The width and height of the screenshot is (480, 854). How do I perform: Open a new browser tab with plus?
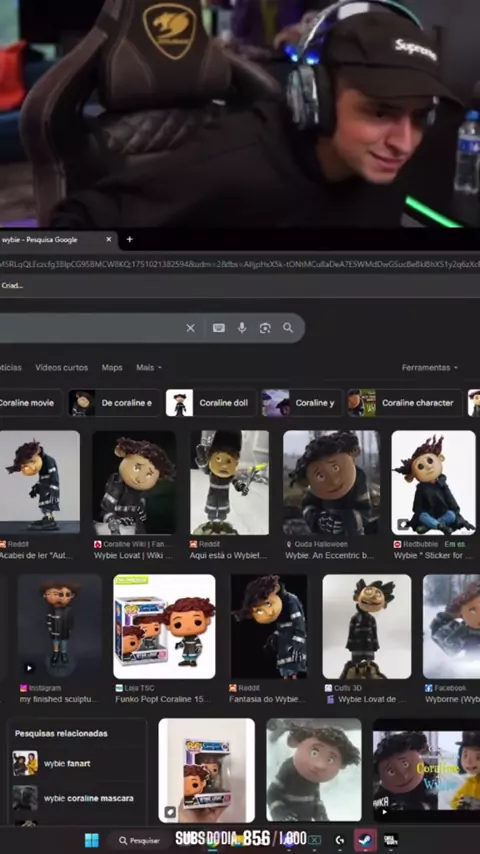point(130,239)
